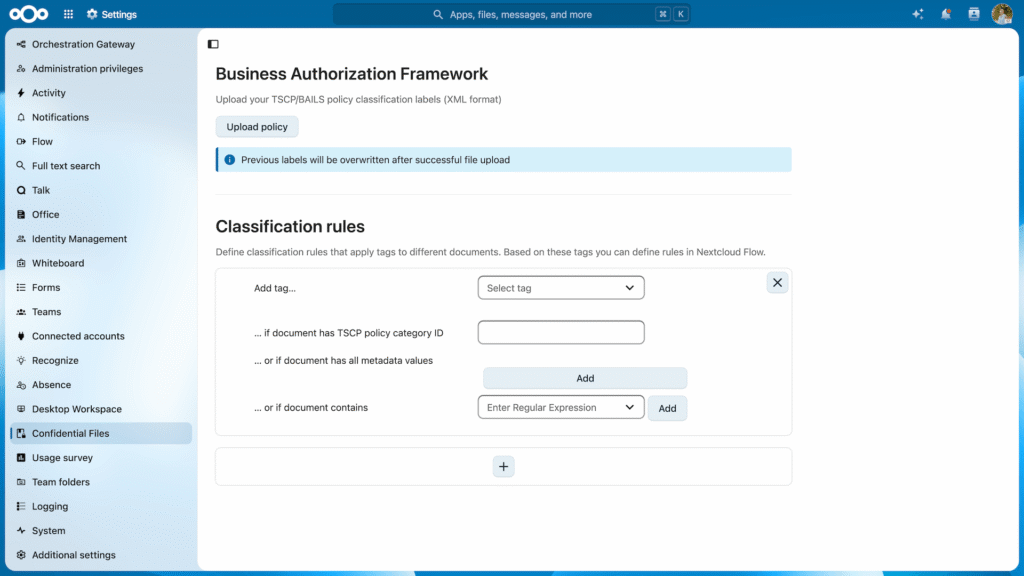Screen dimensions: 1024x576
Task: Open Team folders settings
Action: (101, 482)
